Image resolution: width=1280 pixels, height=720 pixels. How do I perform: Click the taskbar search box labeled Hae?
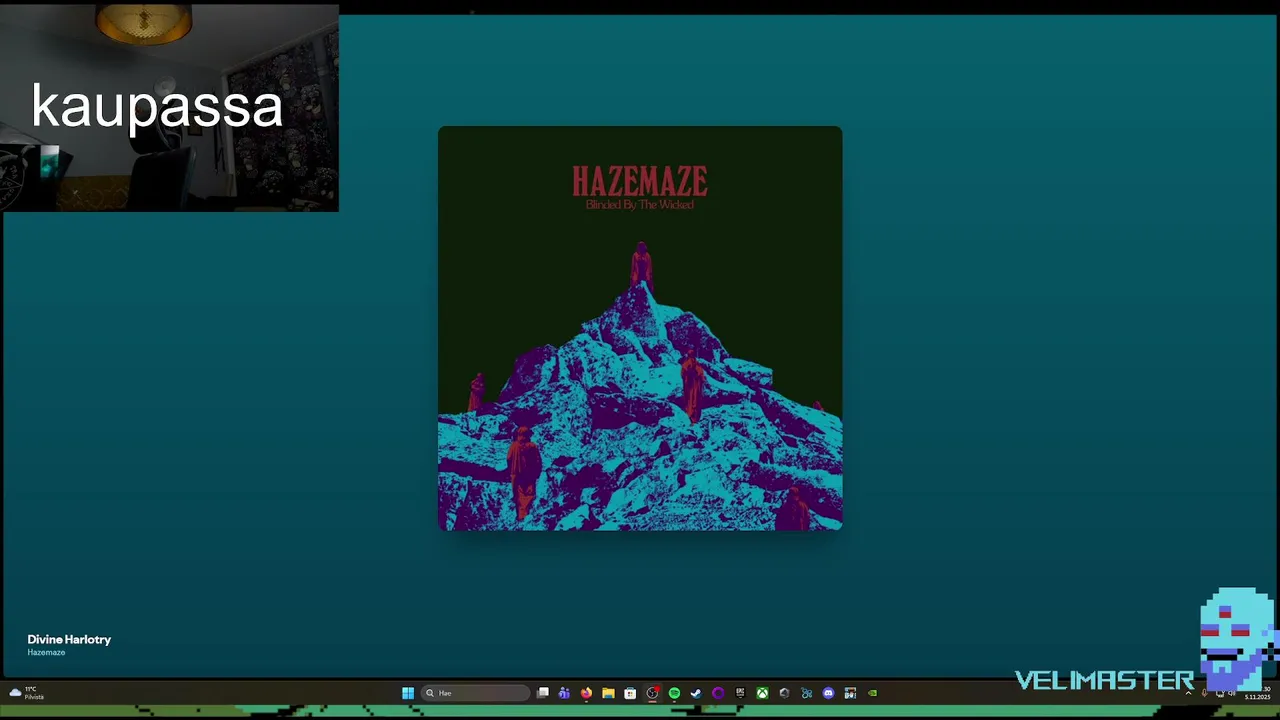(x=475, y=693)
